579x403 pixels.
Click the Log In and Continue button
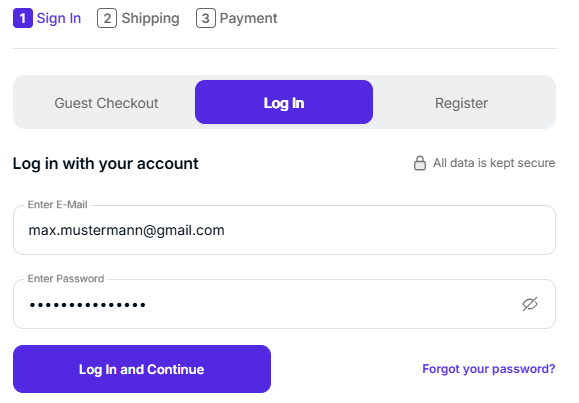click(142, 369)
